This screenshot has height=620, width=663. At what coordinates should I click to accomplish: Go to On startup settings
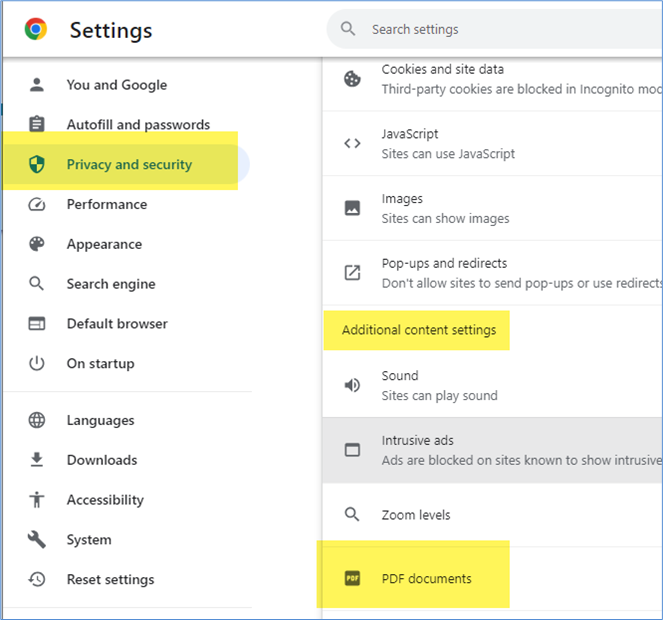pyautogui.click(x=100, y=364)
